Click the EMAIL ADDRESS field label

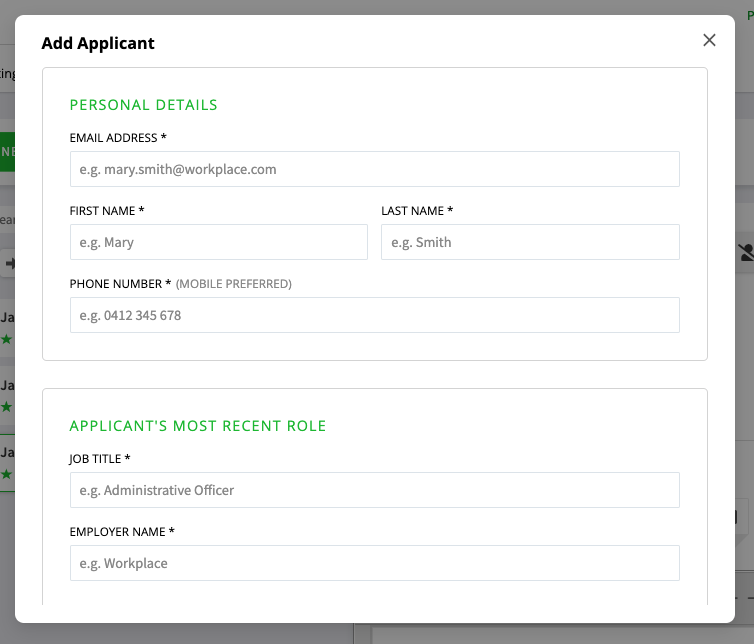(117, 138)
